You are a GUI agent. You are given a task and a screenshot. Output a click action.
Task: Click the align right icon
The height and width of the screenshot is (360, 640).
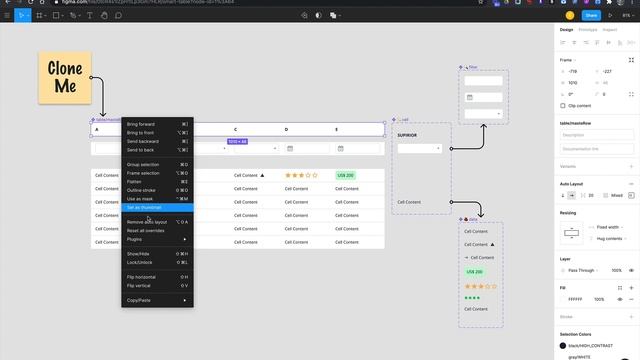coord(586,42)
